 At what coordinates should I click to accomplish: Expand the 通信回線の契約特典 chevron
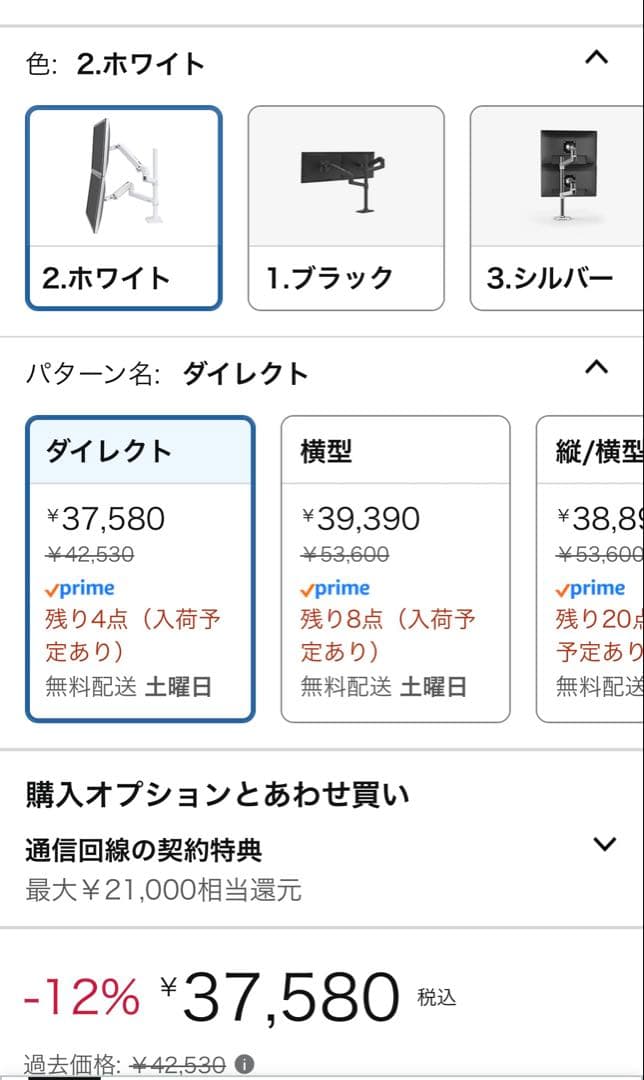(604, 845)
